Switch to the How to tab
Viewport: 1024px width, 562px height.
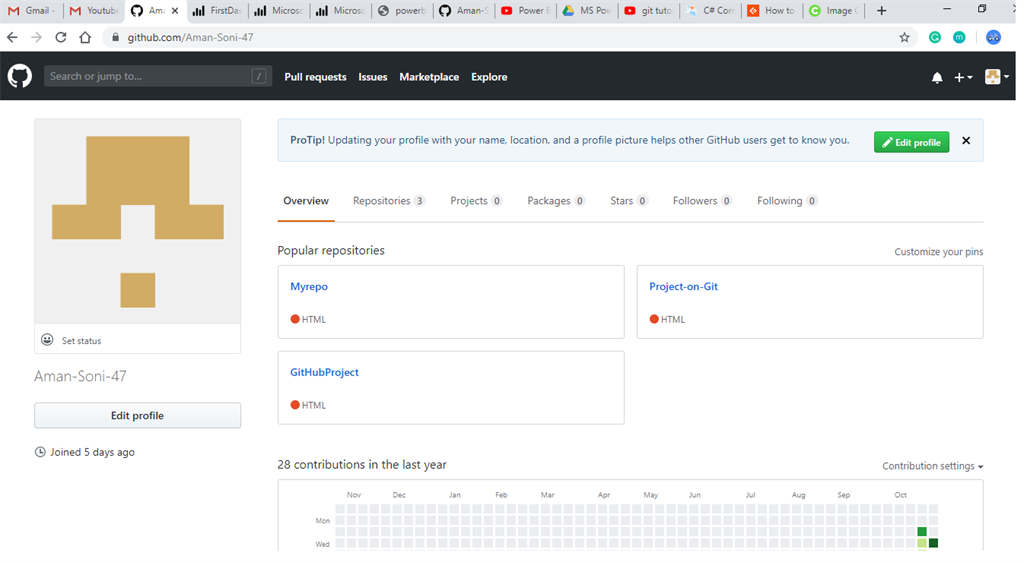coord(773,10)
